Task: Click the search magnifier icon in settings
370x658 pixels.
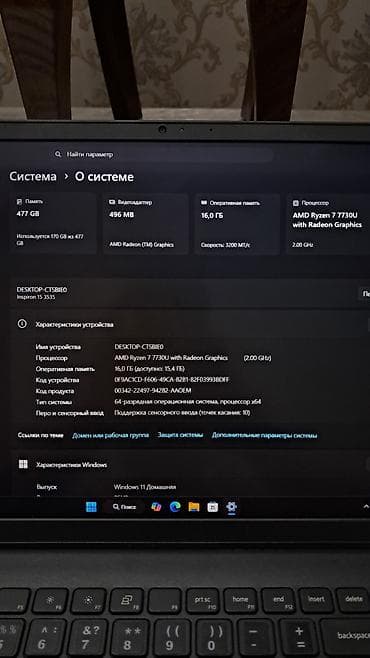Action: (x=58, y=154)
